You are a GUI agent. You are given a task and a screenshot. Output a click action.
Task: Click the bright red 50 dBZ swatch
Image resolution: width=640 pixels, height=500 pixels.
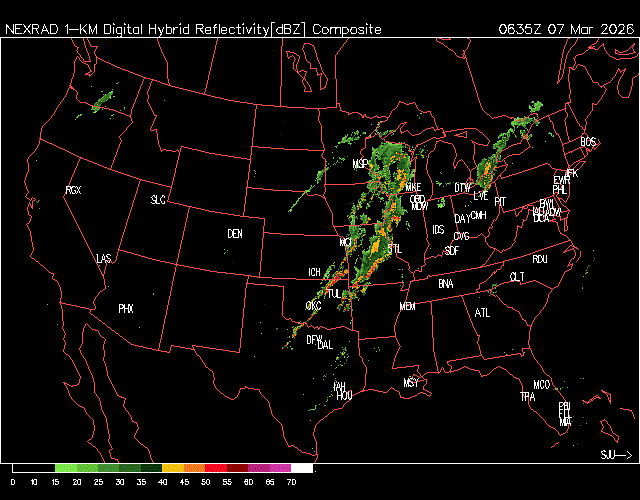[215, 468]
